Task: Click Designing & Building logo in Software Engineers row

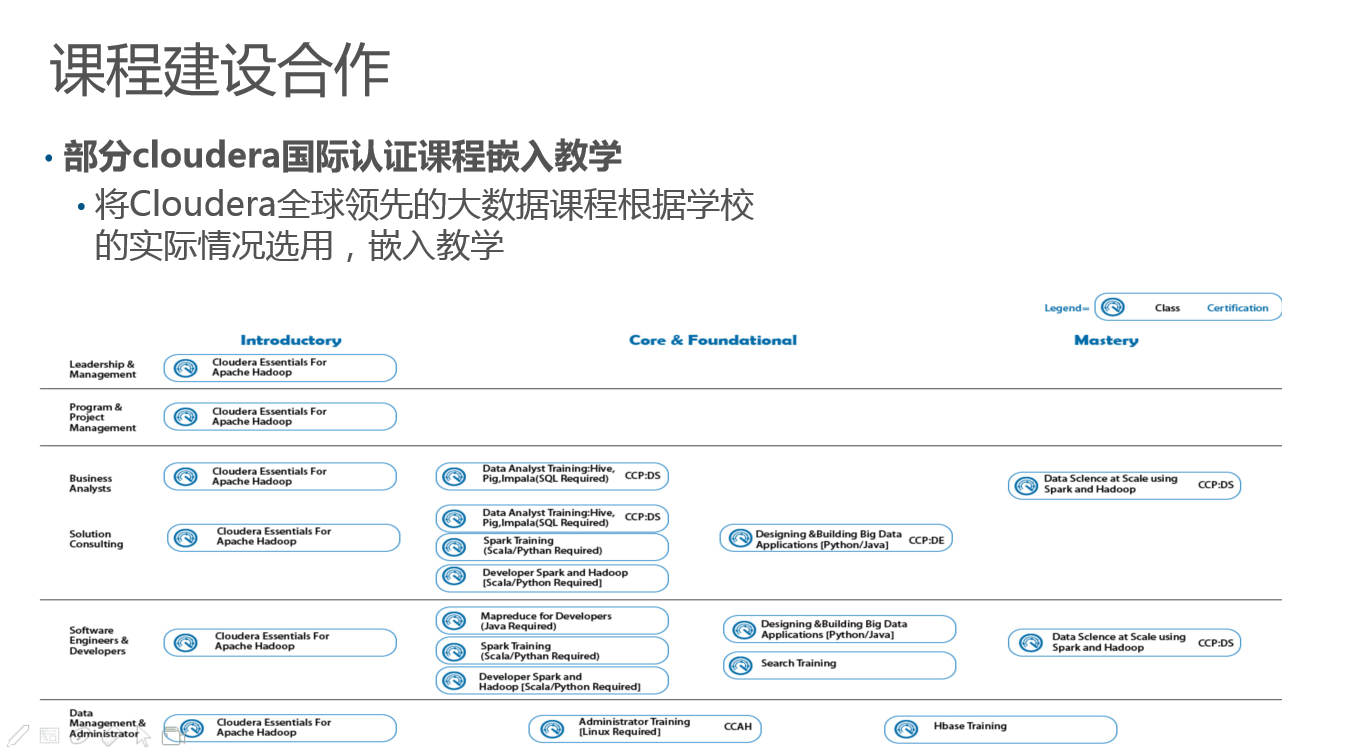Action: click(x=743, y=630)
